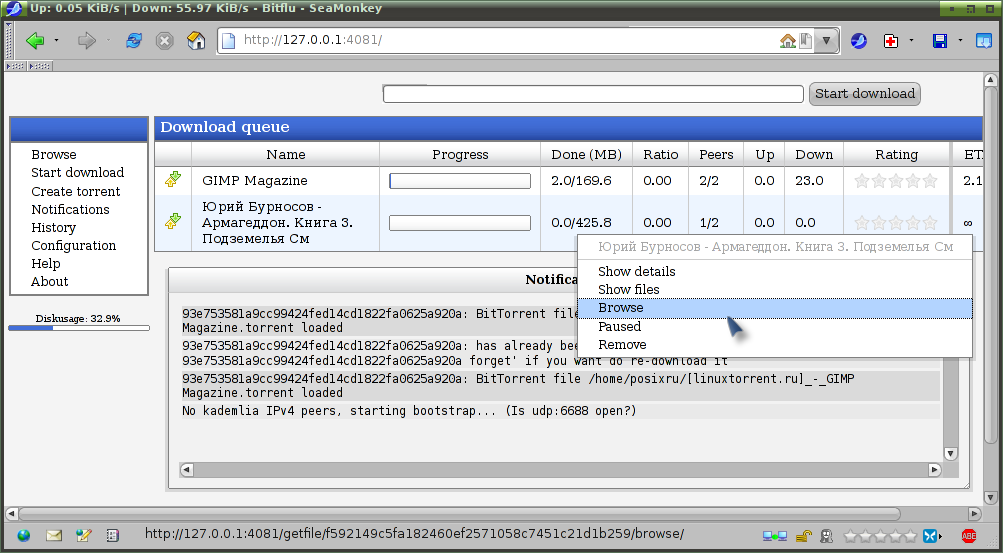This screenshot has height=553, width=1003.
Task: Click the red cross toolbar icon
Action: click(x=890, y=41)
